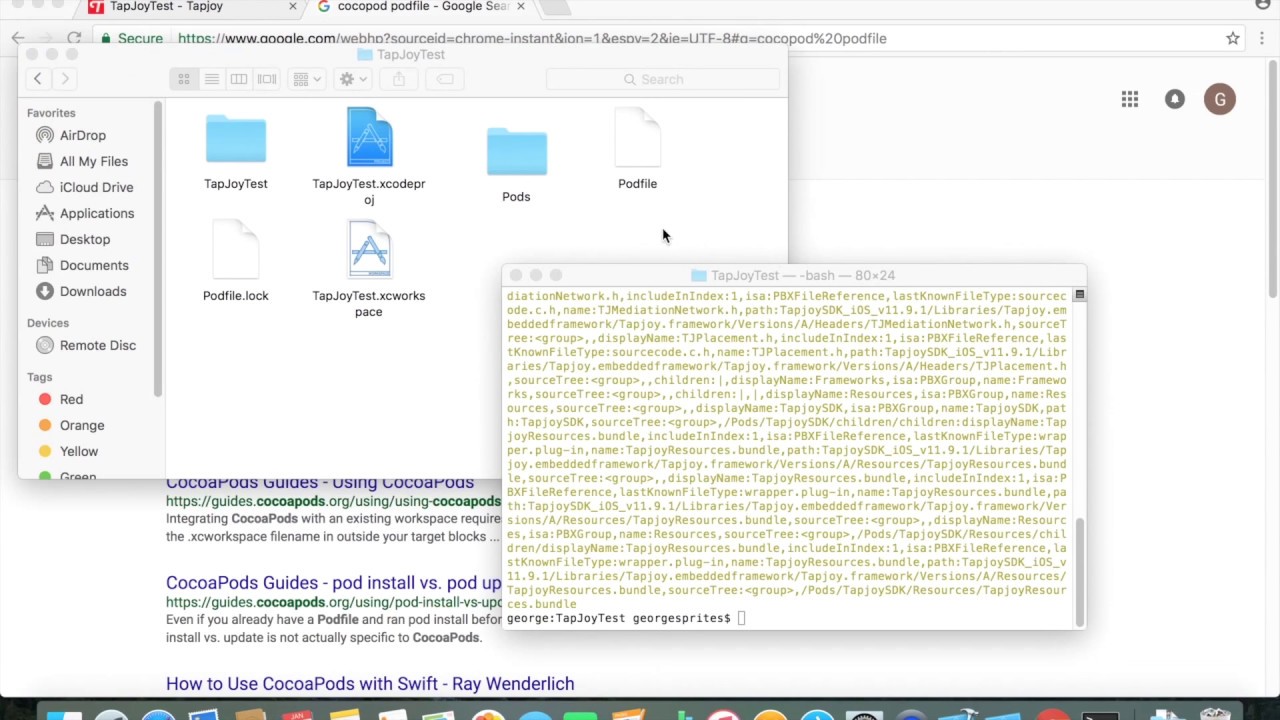
Task: Go forward in the Finder window
Action: coord(65,79)
